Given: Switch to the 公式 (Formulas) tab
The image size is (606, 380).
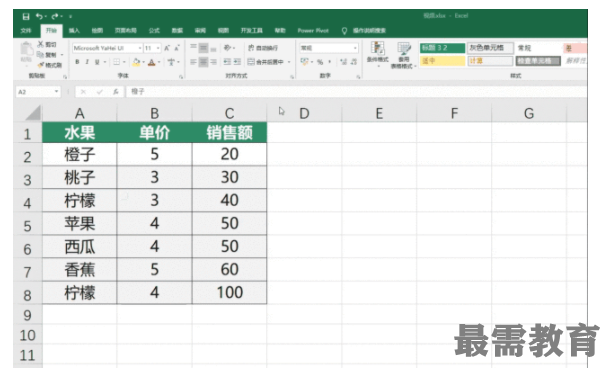Looking at the screenshot, I should (x=154, y=31).
